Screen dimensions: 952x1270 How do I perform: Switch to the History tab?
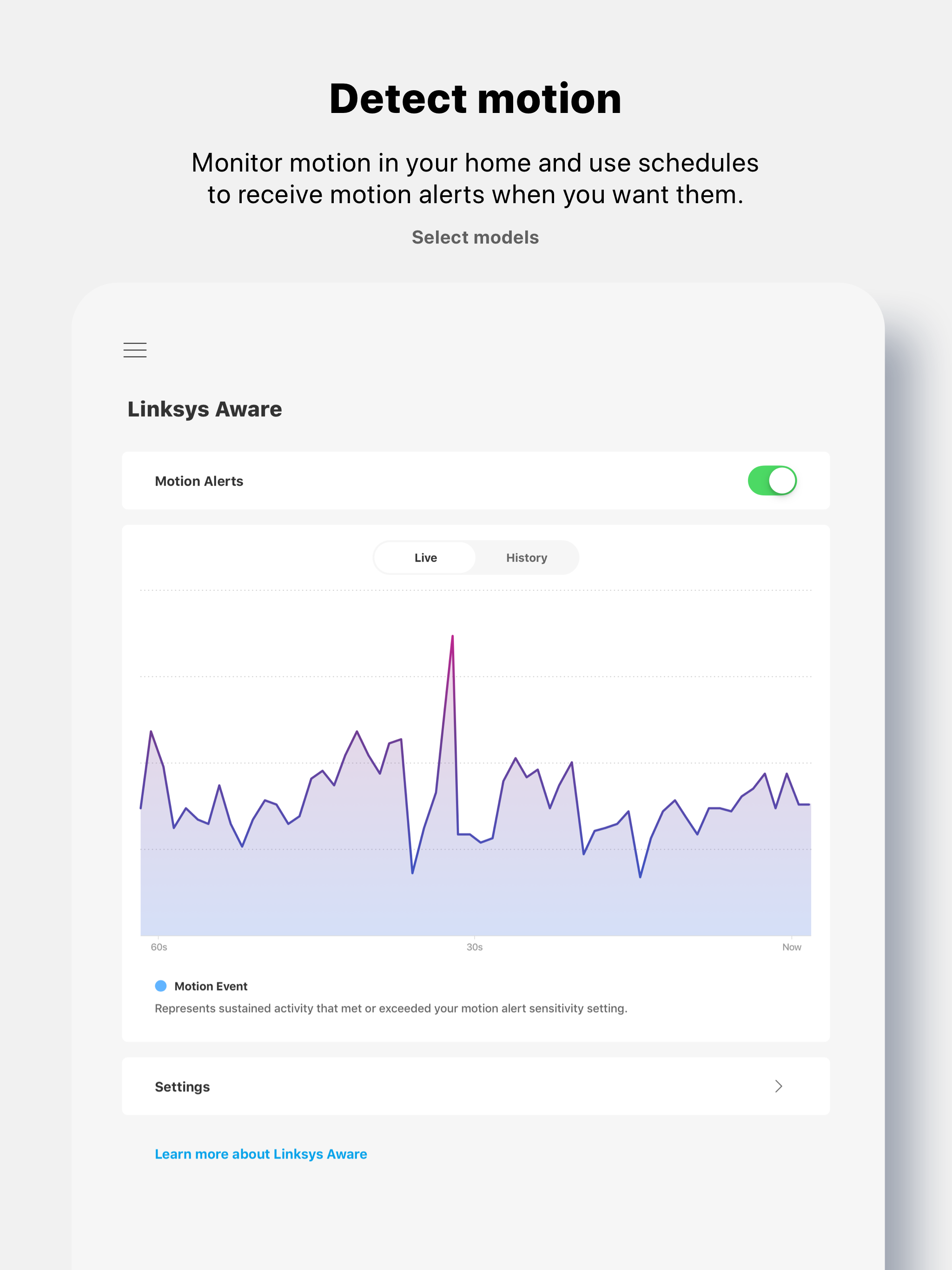click(526, 557)
